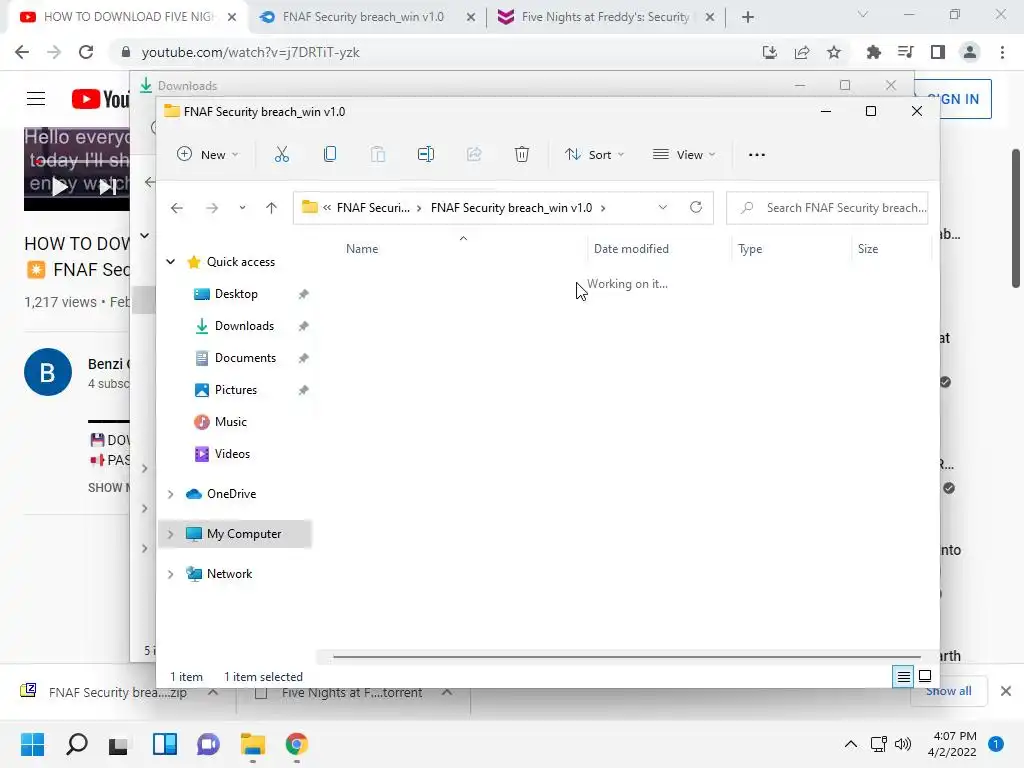Image resolution: width=1024 pixels, height=768 pixels.
Task: Click the Search FNAF Security breach box
Action: [827, 208]
